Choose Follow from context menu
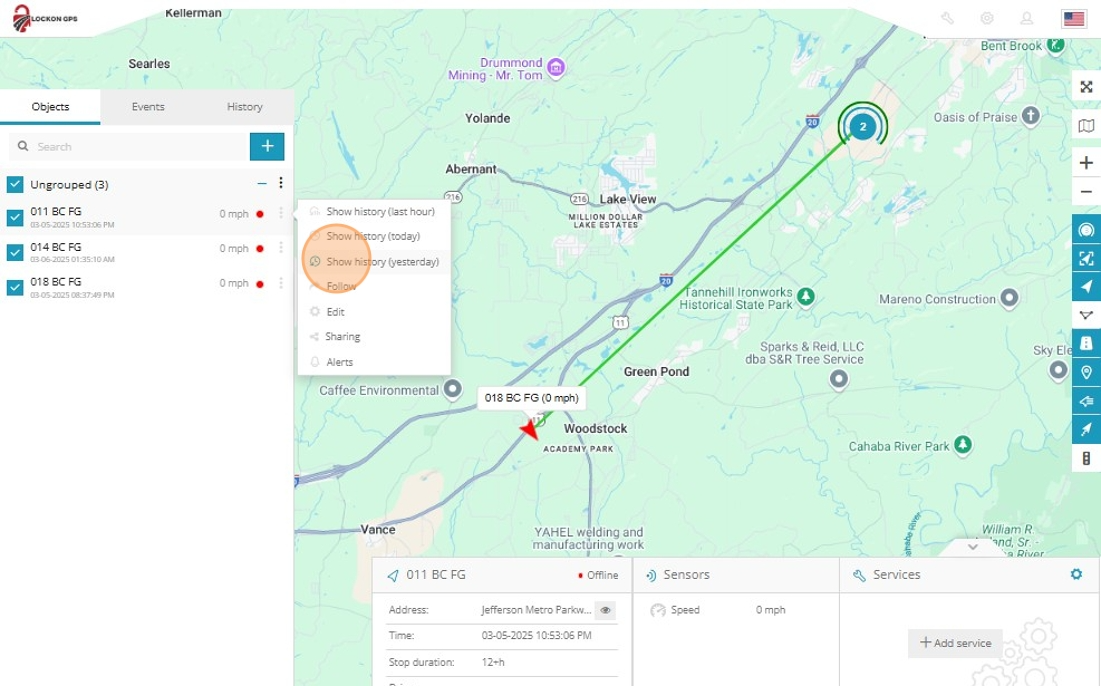Viewport: 1101px width, 686px height. [374, 286]
